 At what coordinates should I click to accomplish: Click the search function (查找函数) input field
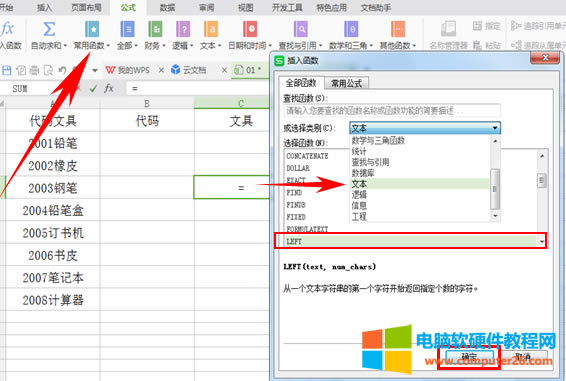point(392,111)
